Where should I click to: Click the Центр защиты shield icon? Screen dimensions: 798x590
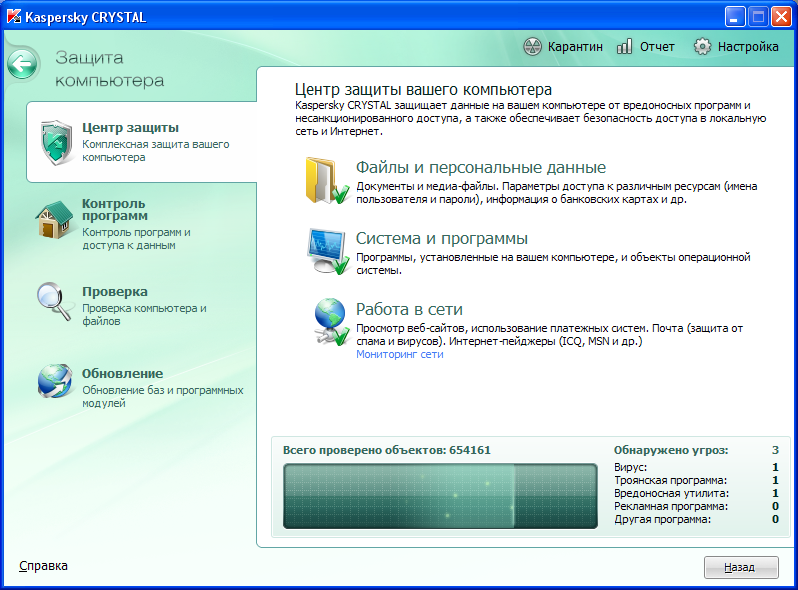pyautogui.click(x=56, y=143)
